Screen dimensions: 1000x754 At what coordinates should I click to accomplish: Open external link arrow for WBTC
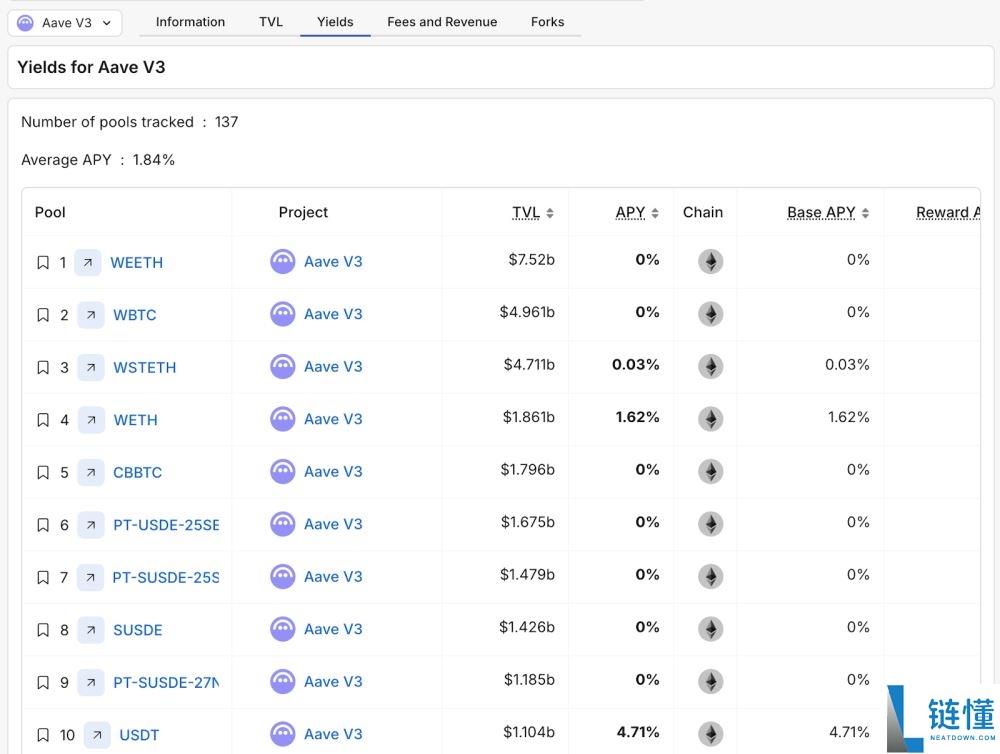pos(91,314)
